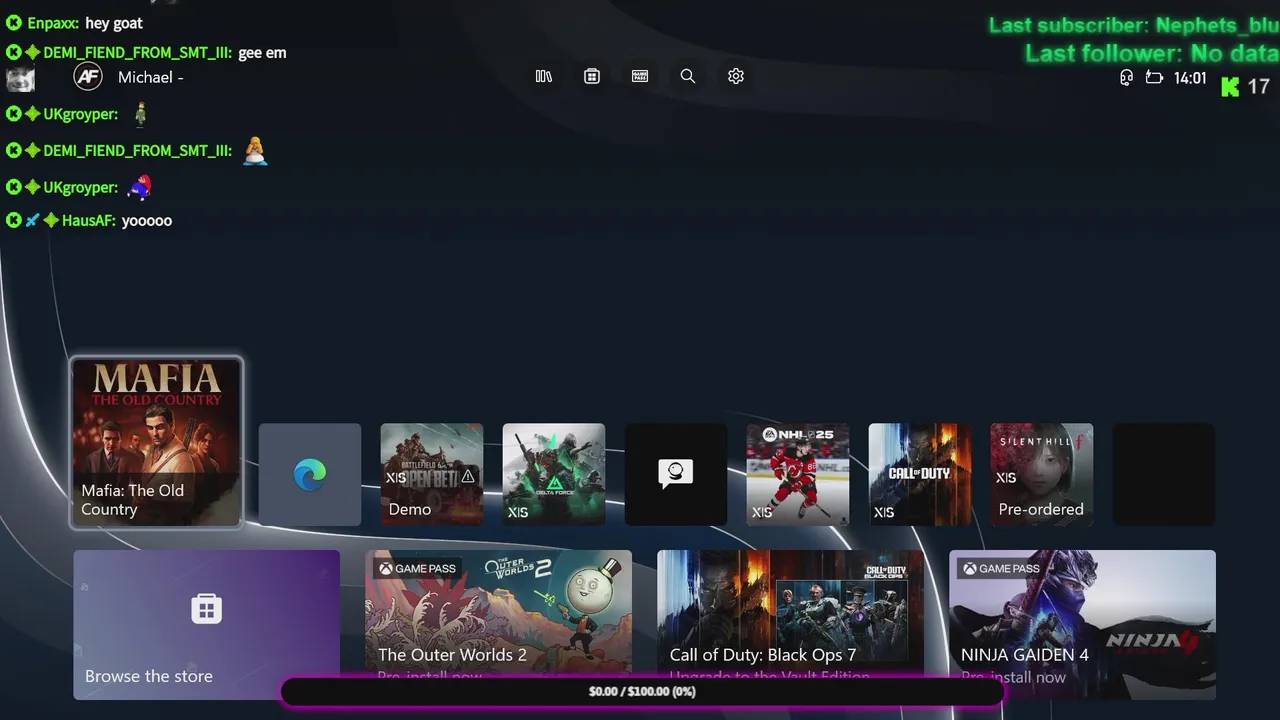Launch the Delta Force tile
The height and width of the screenshot is (720, 1280).
coord(554,474)
